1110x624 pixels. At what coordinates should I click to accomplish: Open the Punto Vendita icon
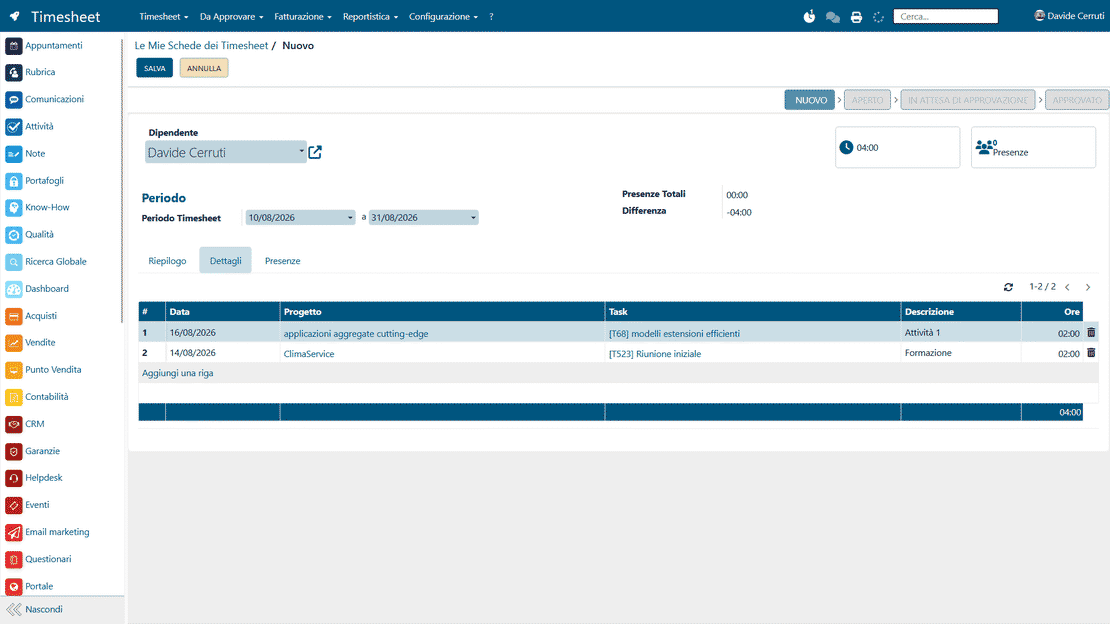click(13, 370)
